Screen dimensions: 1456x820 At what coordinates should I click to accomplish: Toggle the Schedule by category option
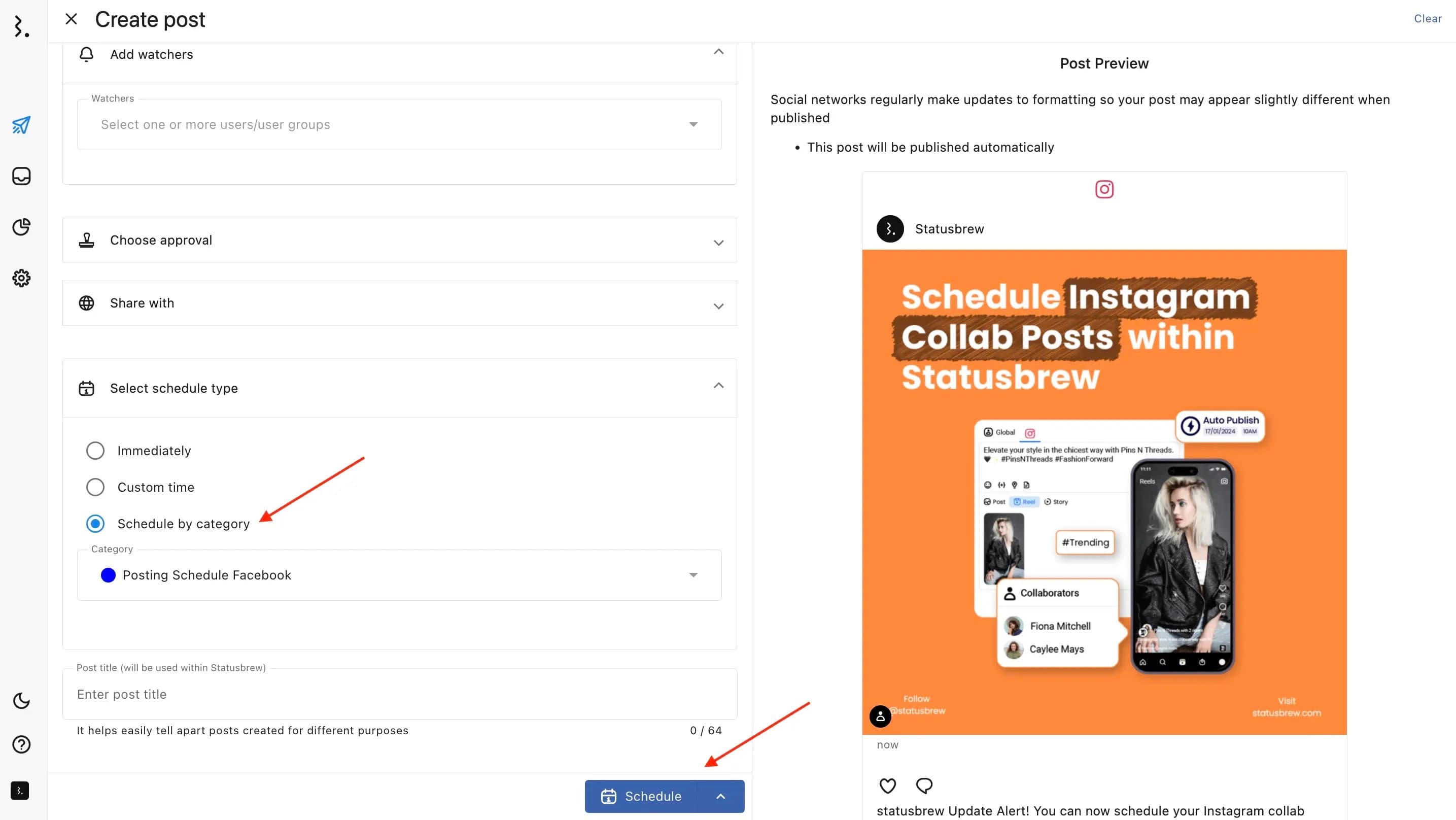tap(96, 523)
